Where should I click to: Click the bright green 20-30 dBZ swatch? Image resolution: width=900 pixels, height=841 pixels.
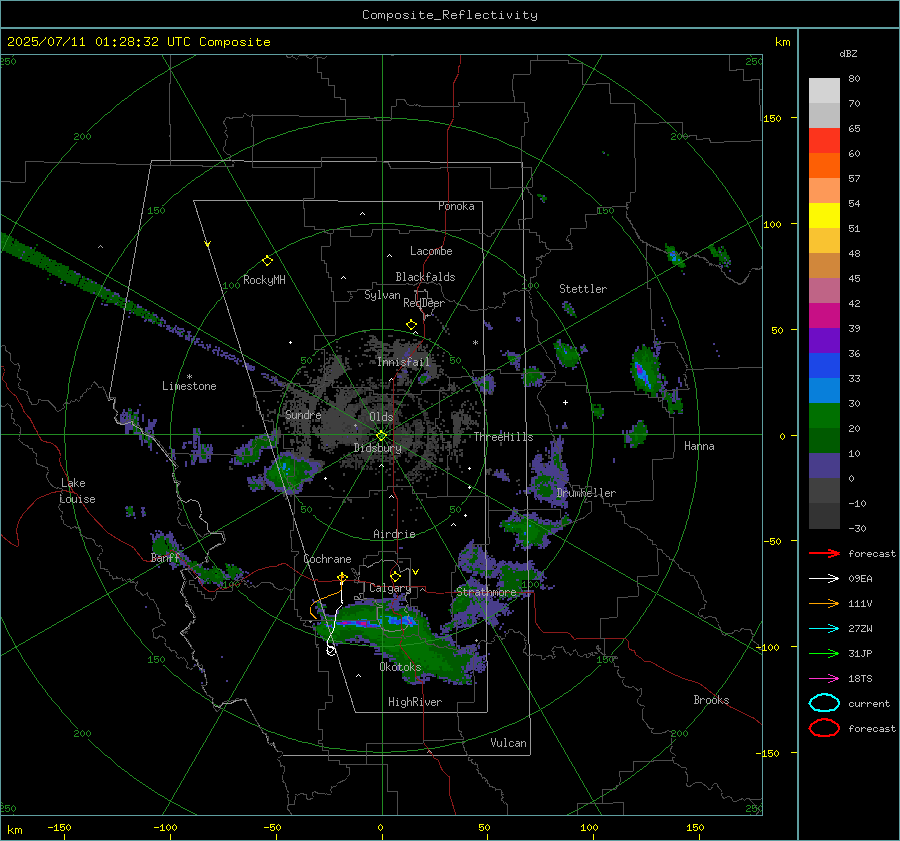pyautogui.click(x=824, y=416)
